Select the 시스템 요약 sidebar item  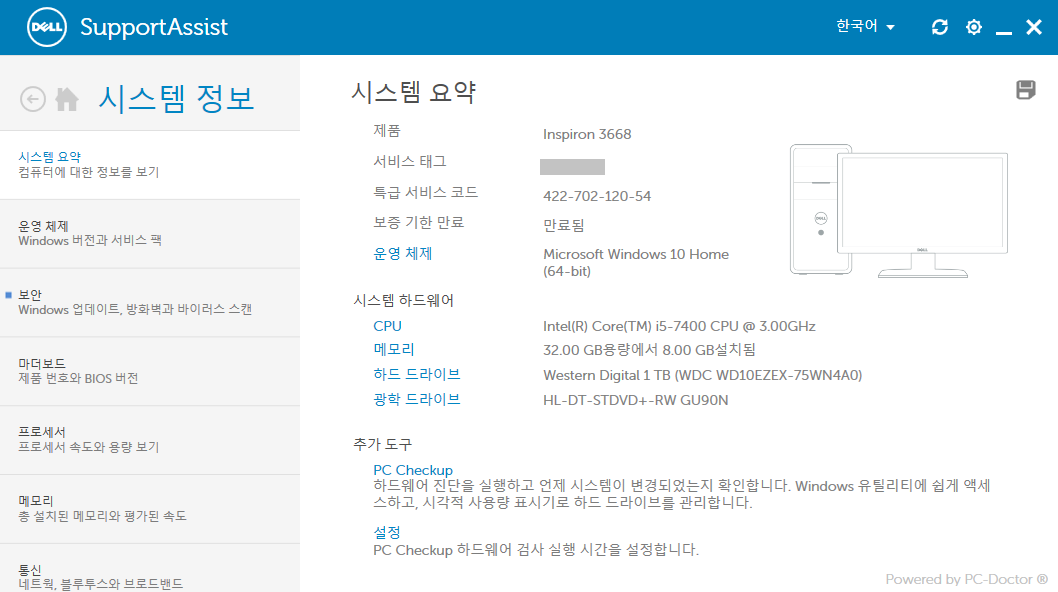(x=150, y=165)
